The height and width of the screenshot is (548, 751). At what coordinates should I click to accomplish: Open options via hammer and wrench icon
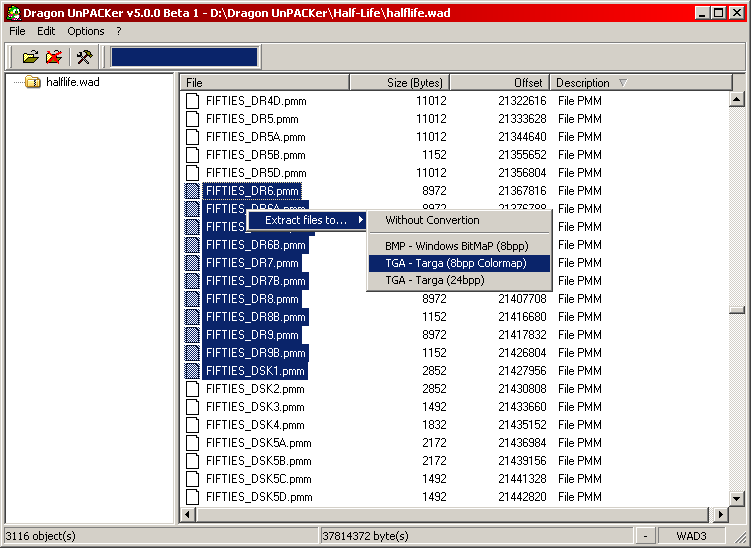click(x=84, y=57)
